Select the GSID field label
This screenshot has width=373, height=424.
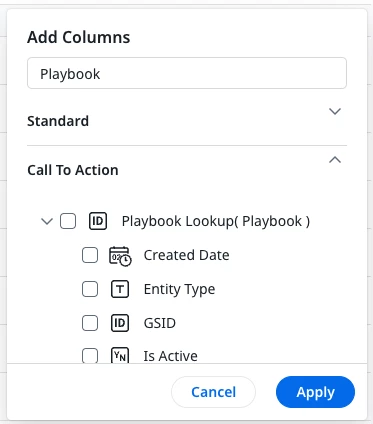(x=160, y=323)
